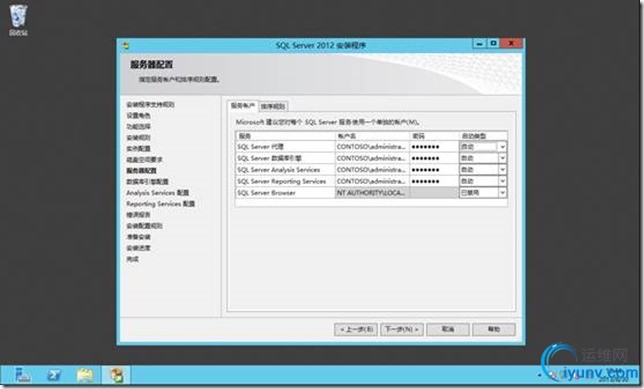644x389 pixels.
Task: Open startup type dropdown for SQL Server 数据库引擎
Action: (x=502, y=158)
